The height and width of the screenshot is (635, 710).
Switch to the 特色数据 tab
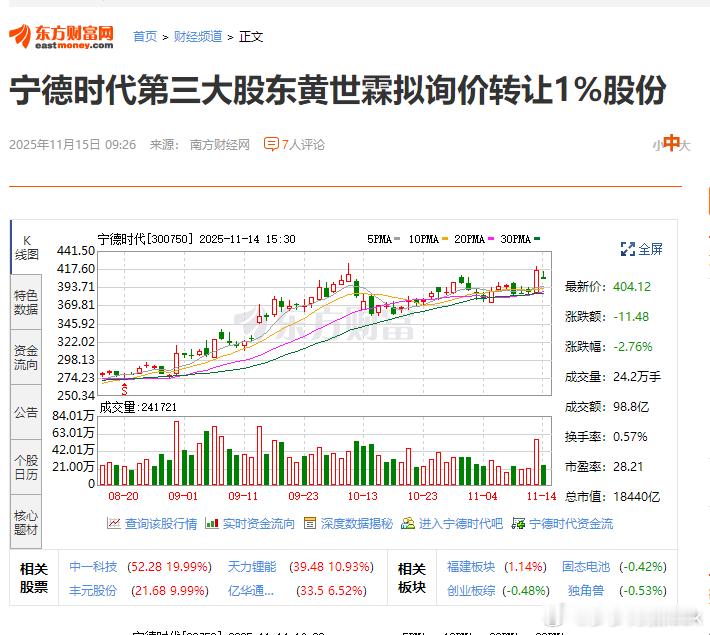(26, 302)
